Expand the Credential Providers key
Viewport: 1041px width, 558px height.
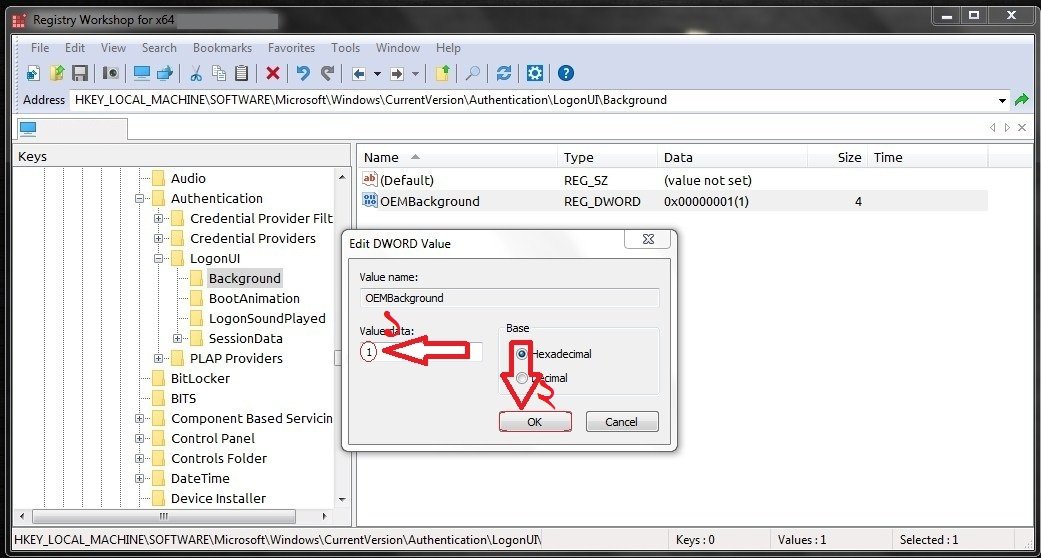[x=158, y=238]
